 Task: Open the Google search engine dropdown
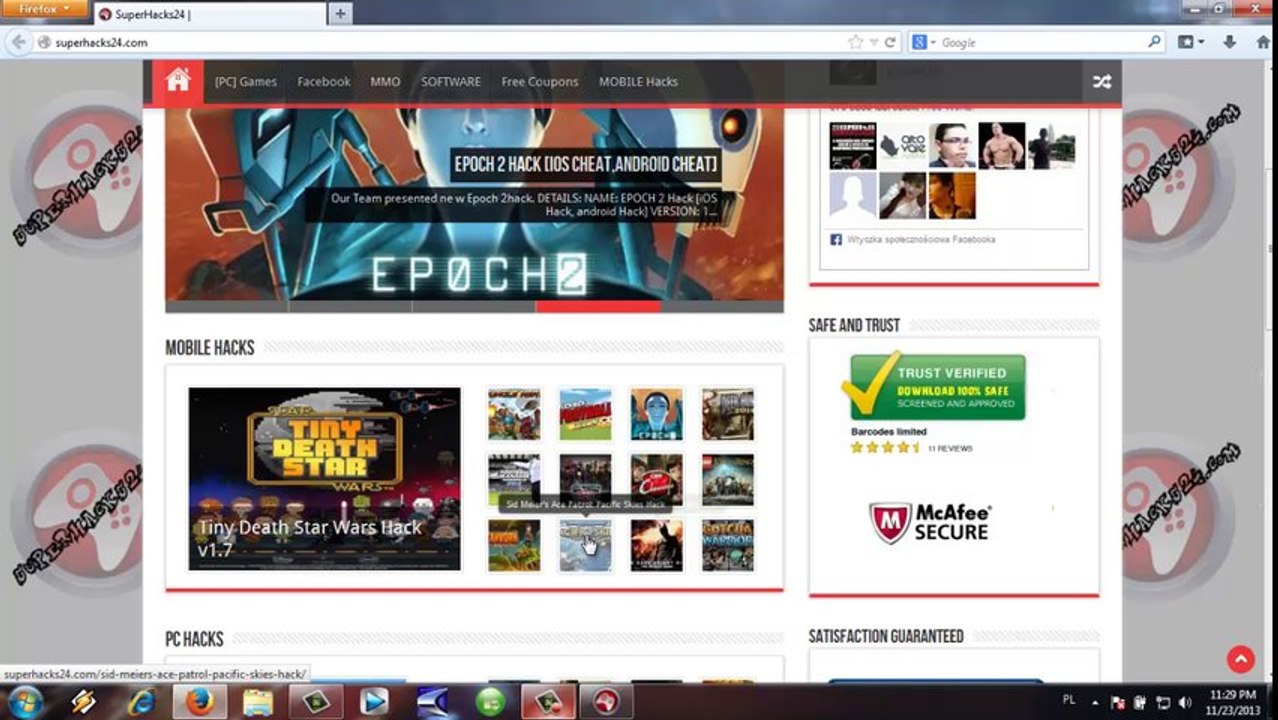click(x=923, y=42)
